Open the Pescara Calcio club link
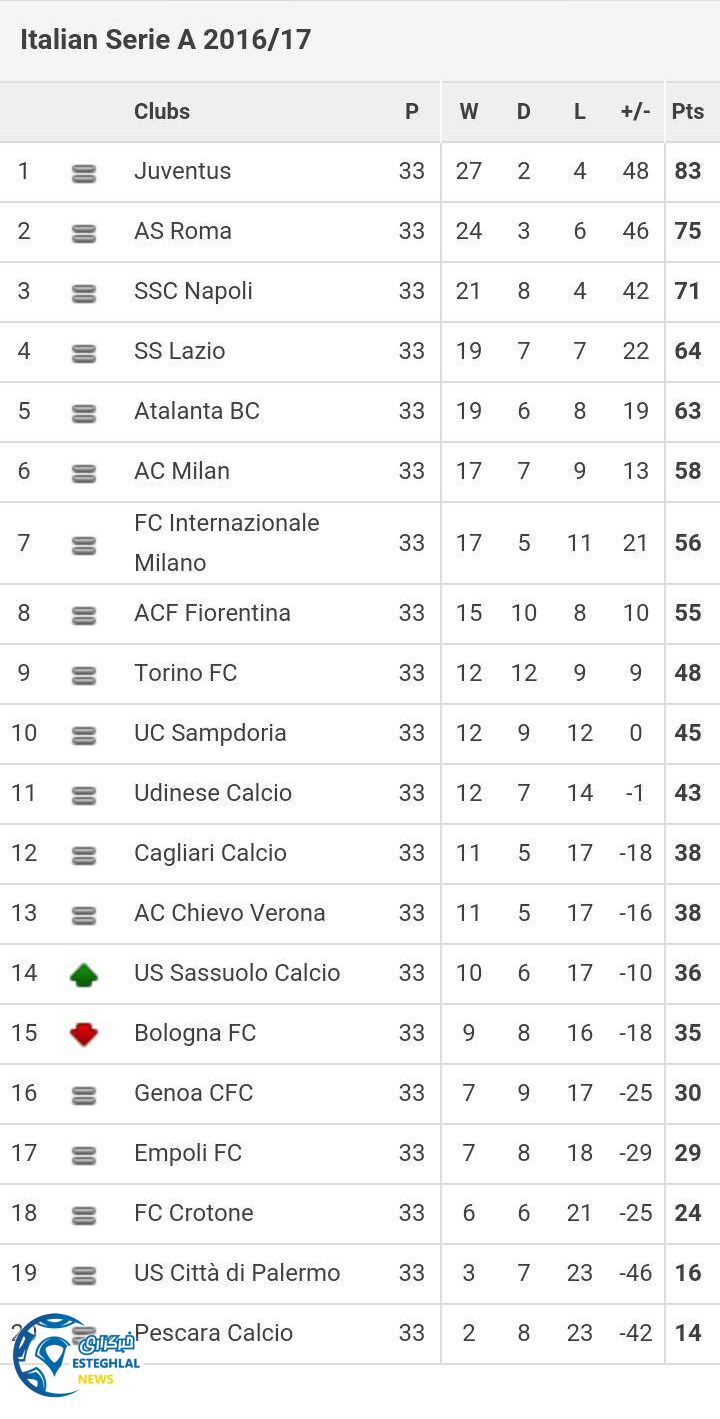The height and width of the screenshot is (1419, 720). click(x=214, y=1333)
